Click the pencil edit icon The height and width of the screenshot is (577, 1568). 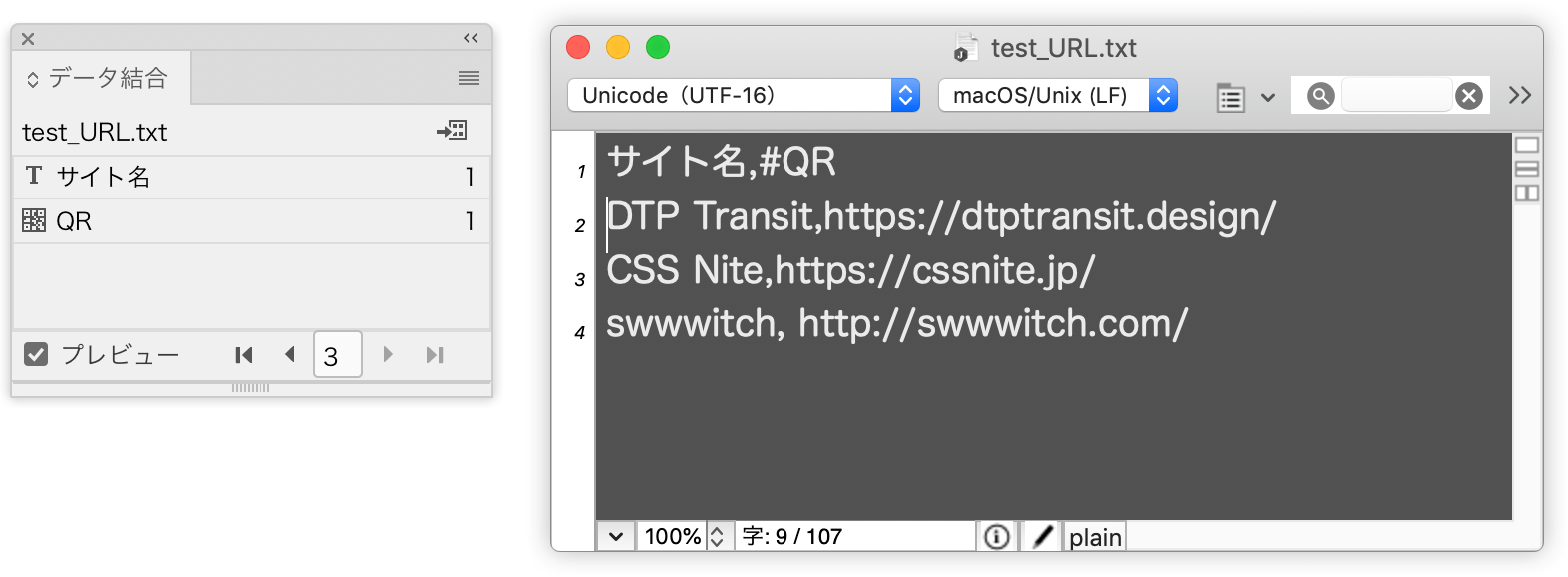[1042, 537]
